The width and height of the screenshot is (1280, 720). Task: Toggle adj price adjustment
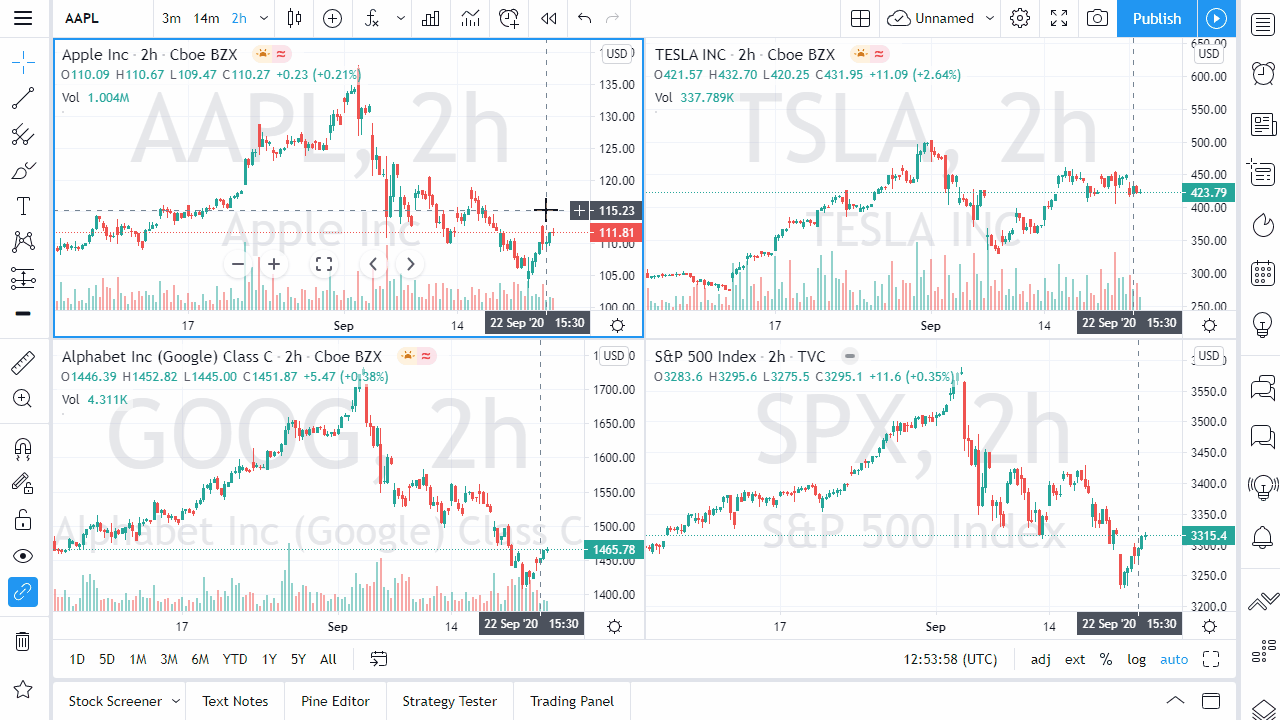point(1041,659)
